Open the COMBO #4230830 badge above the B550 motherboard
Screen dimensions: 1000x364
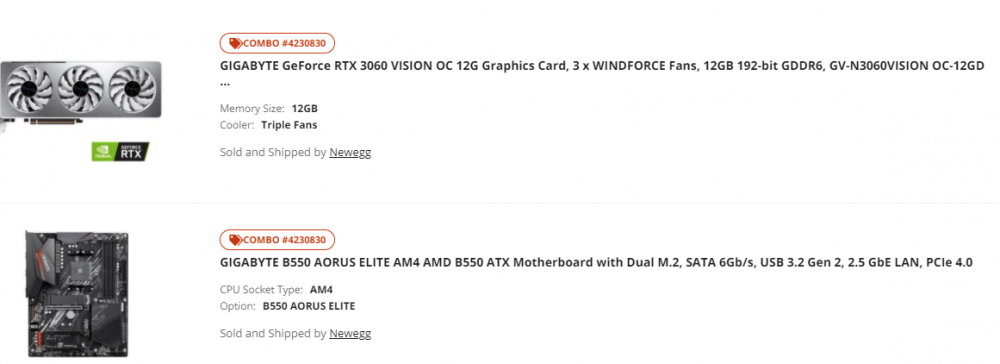click(x=277, y=240)
